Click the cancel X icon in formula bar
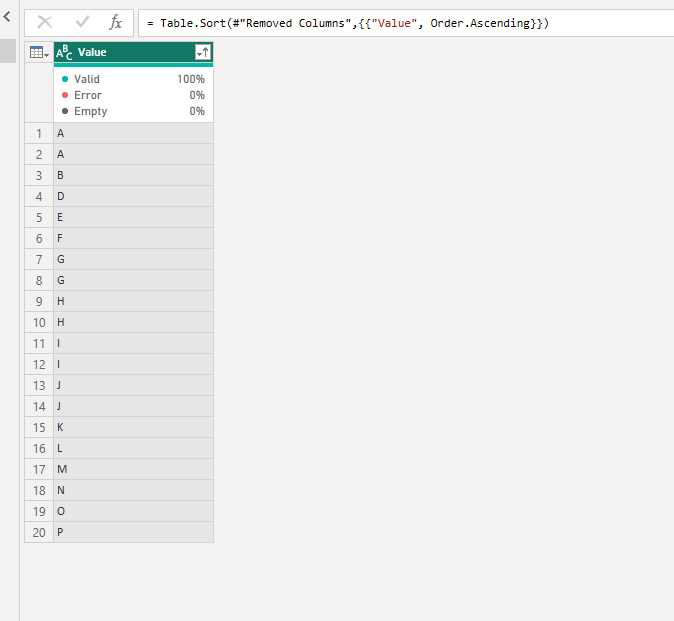Image resolution: width=674 pixels, height=621 pixels. pyautogui.click(x=45, y=22)
